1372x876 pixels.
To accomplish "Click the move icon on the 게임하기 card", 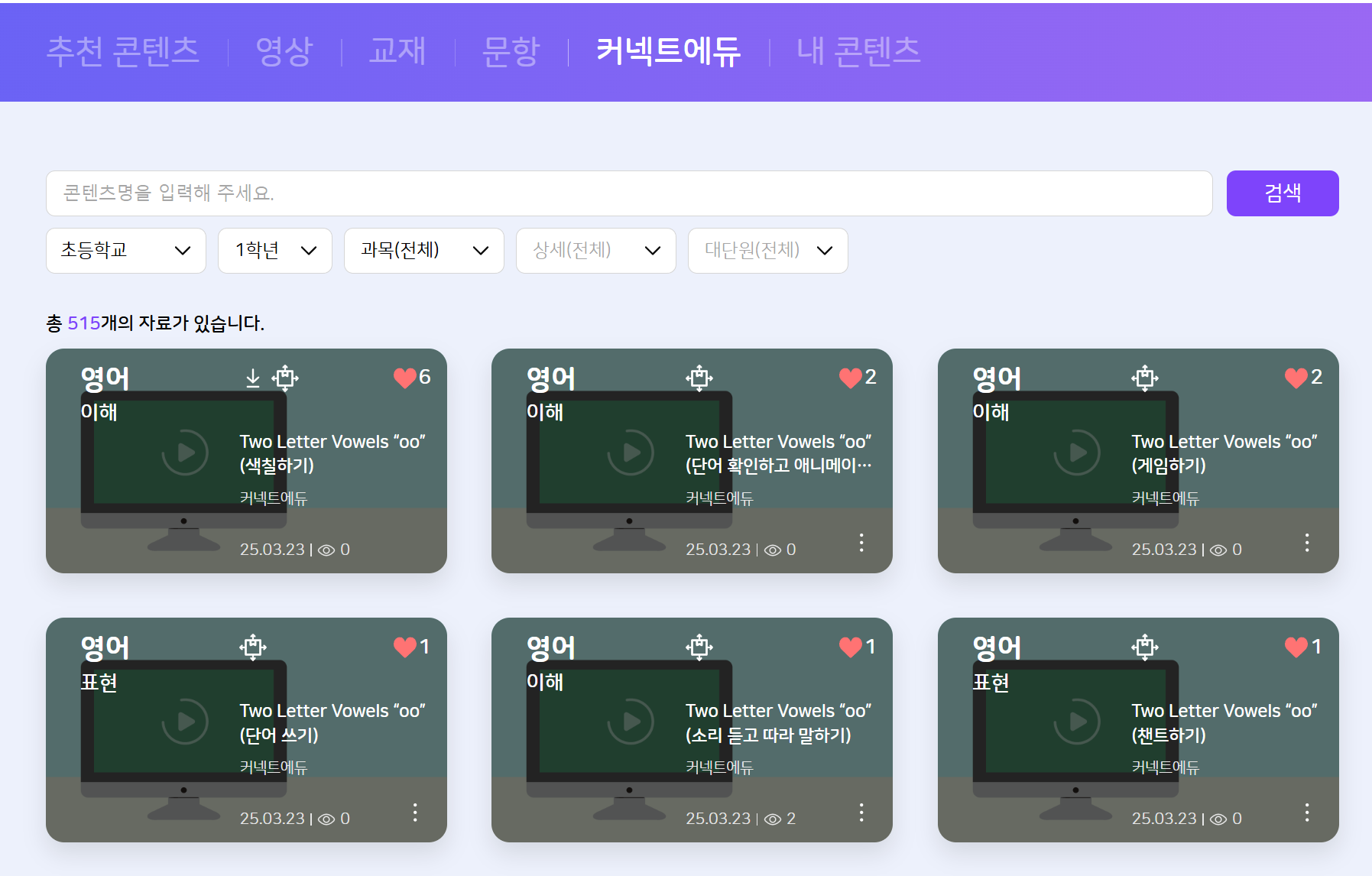I will (1144, 378).
